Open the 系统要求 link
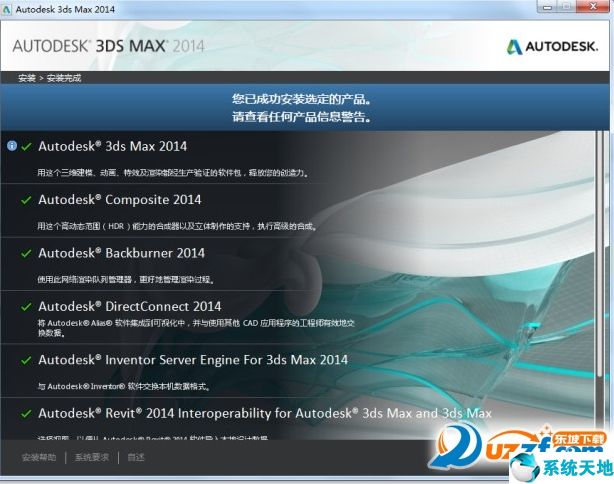Screen dimensions: 614x484 (x=92, y=457)
